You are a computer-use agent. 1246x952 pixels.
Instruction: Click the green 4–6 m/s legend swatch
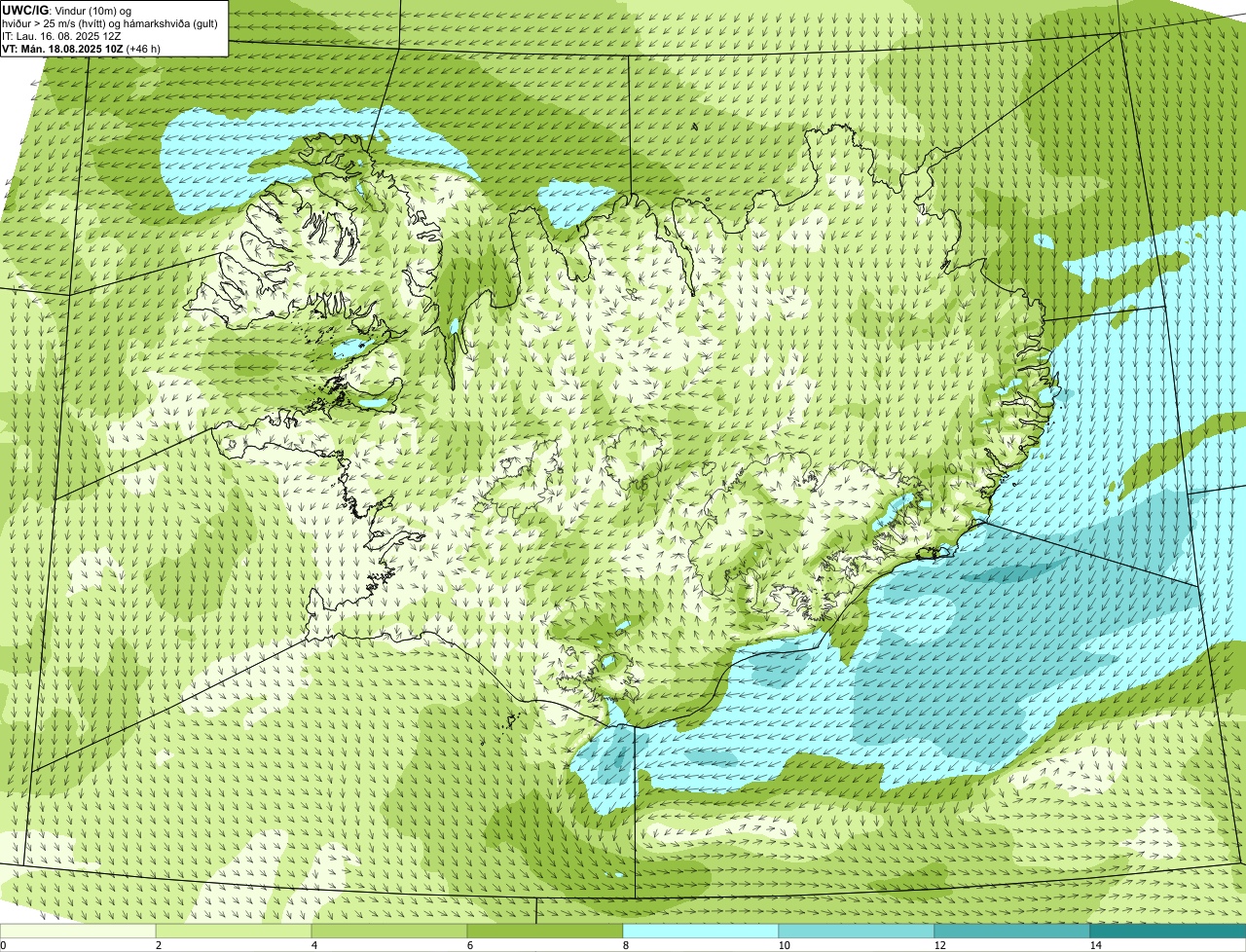(389, 931)
